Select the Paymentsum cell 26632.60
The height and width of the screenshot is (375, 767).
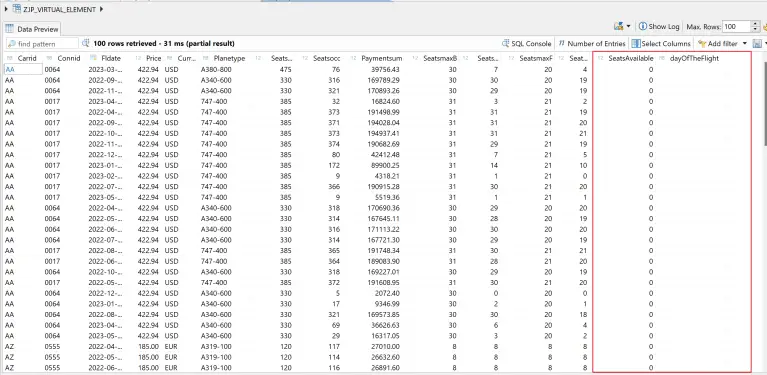coord(385,357)
